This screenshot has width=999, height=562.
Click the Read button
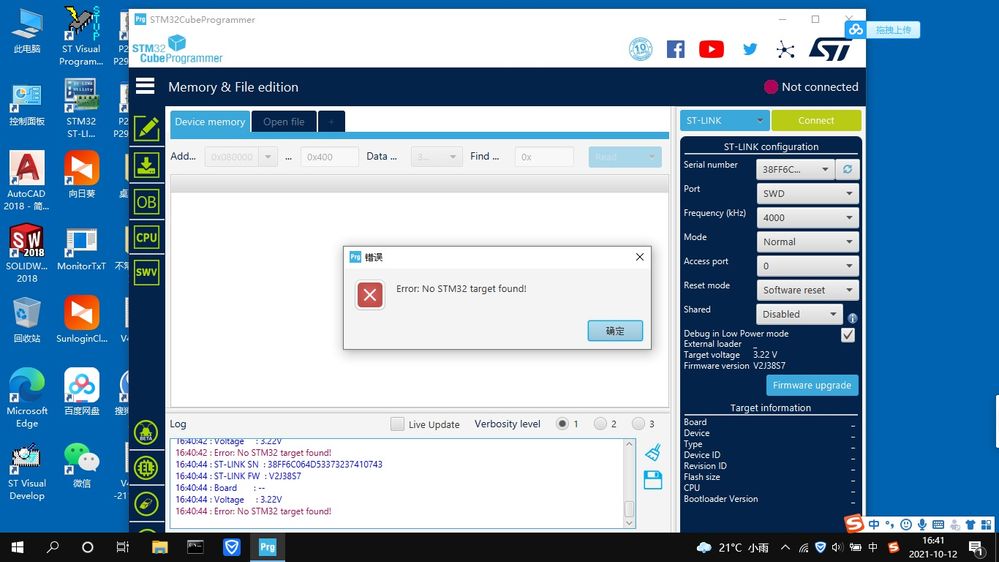[625, 157]
